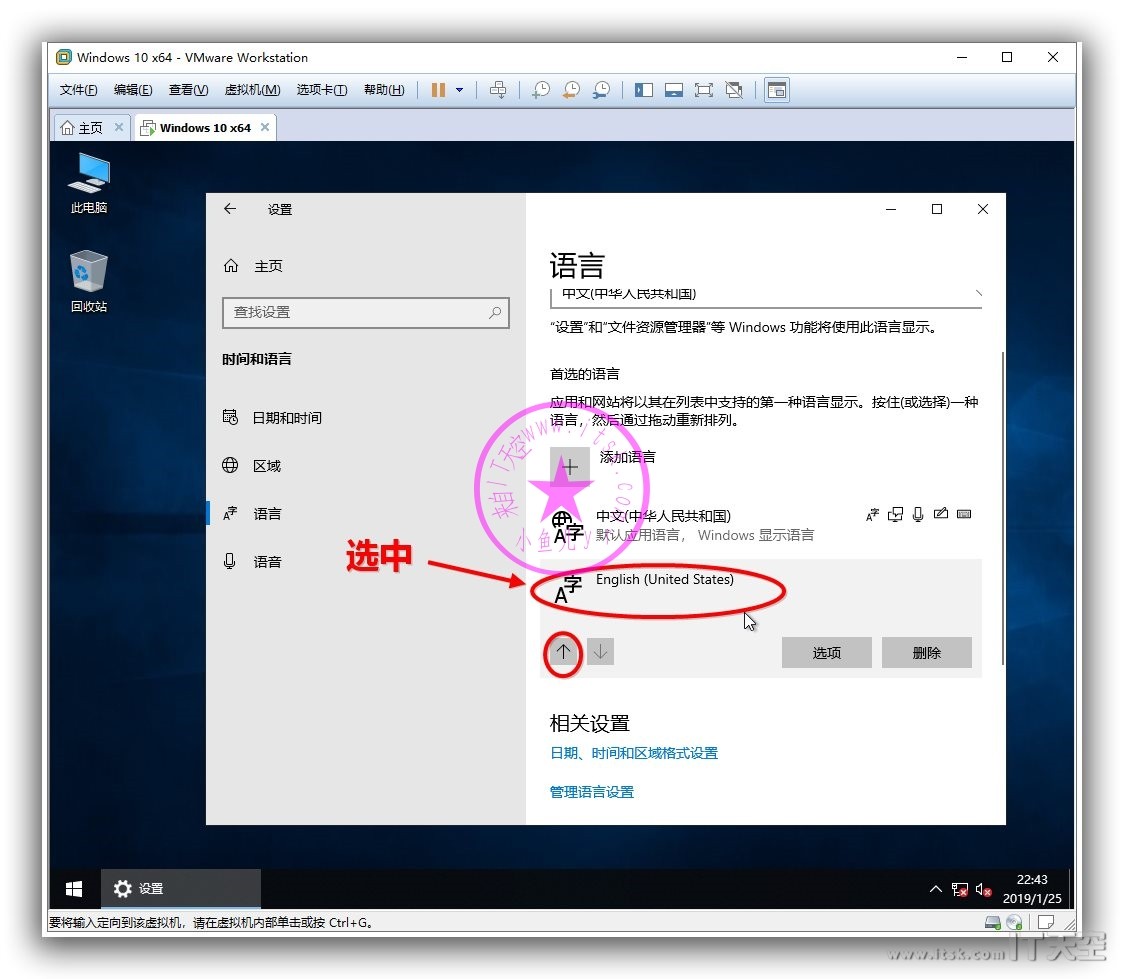Image resolution: width=1124 pixels, height=979 pixels.
Task: Click the 删除 remove button
Action: 927,652
